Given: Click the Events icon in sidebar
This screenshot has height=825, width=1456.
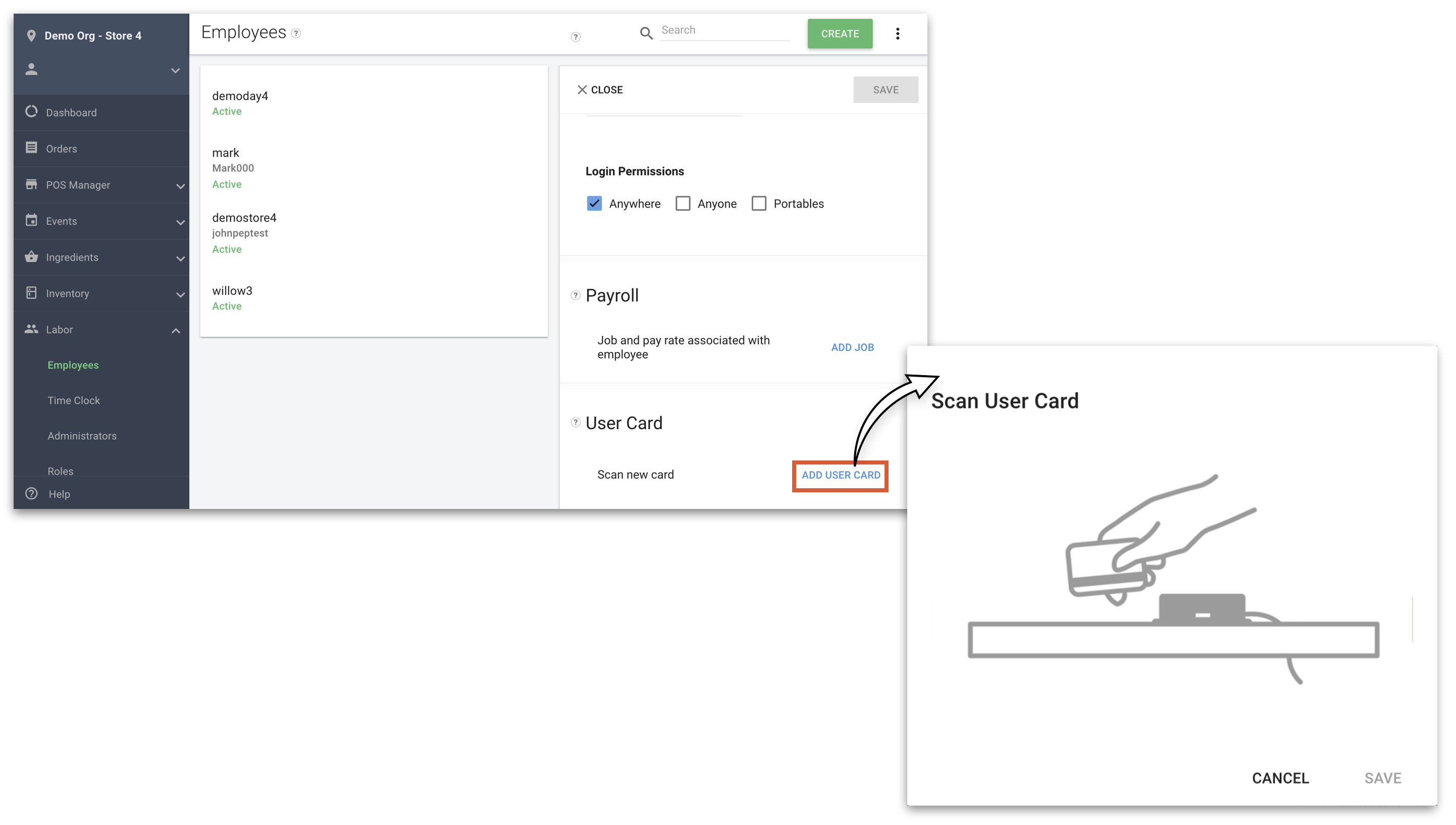Looking at the screenshot, I should [31, 220].
